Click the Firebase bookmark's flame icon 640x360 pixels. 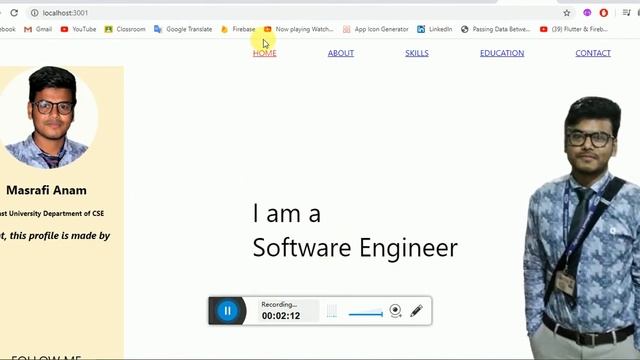coord(224,29)
